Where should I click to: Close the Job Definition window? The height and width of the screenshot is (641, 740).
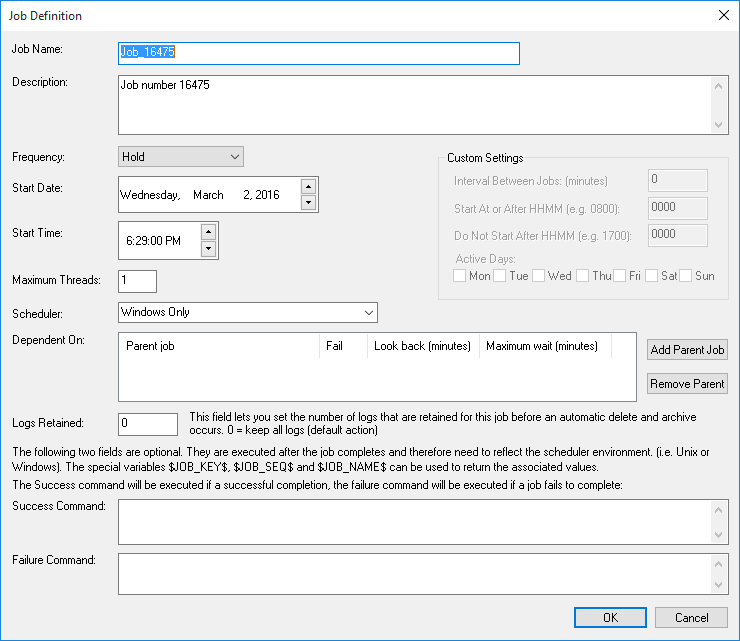pyautogui.click(x=723, y=15)
